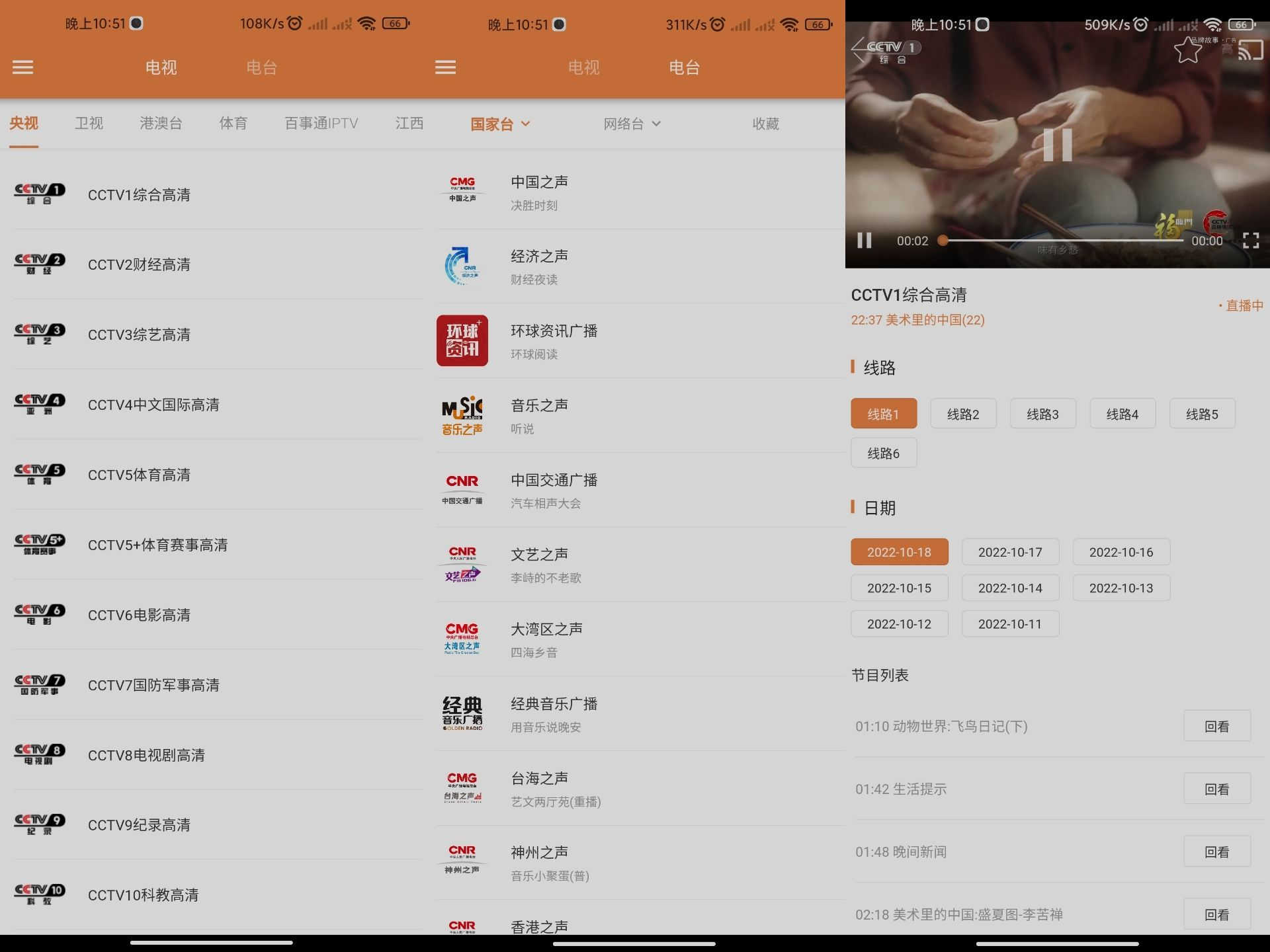Select date 2022-10-18
The width and height of the screenshot is (1270, 952).
pos(899,552)
